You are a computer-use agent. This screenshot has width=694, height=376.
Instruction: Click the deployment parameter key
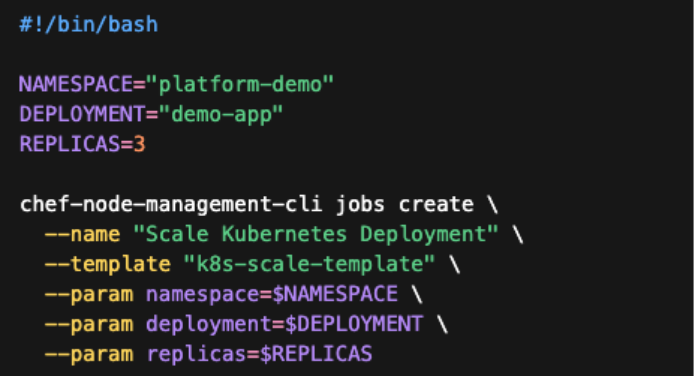pyautogui.click(x=208, y=325)
